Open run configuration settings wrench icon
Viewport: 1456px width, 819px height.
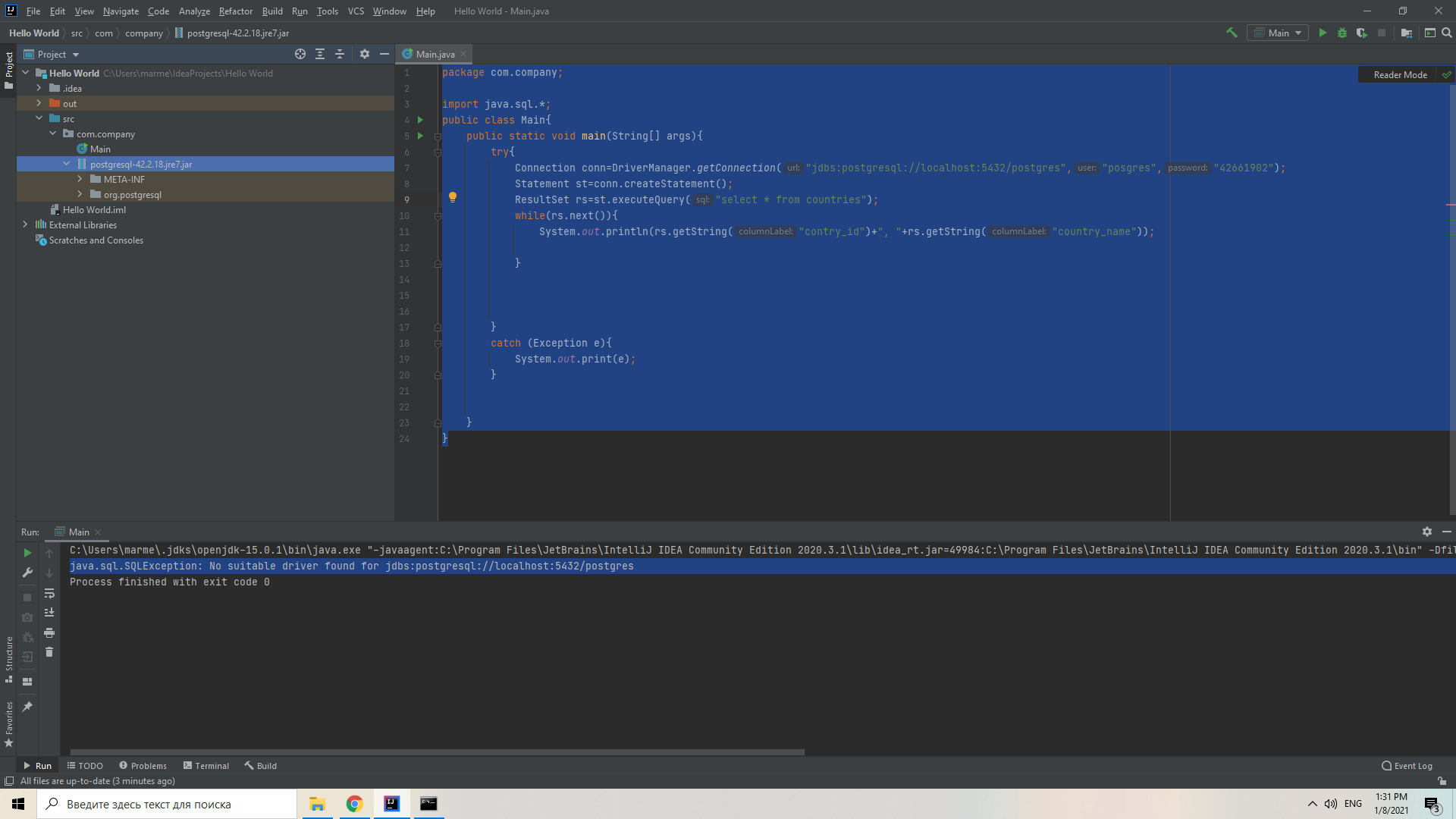pos(27,573)
